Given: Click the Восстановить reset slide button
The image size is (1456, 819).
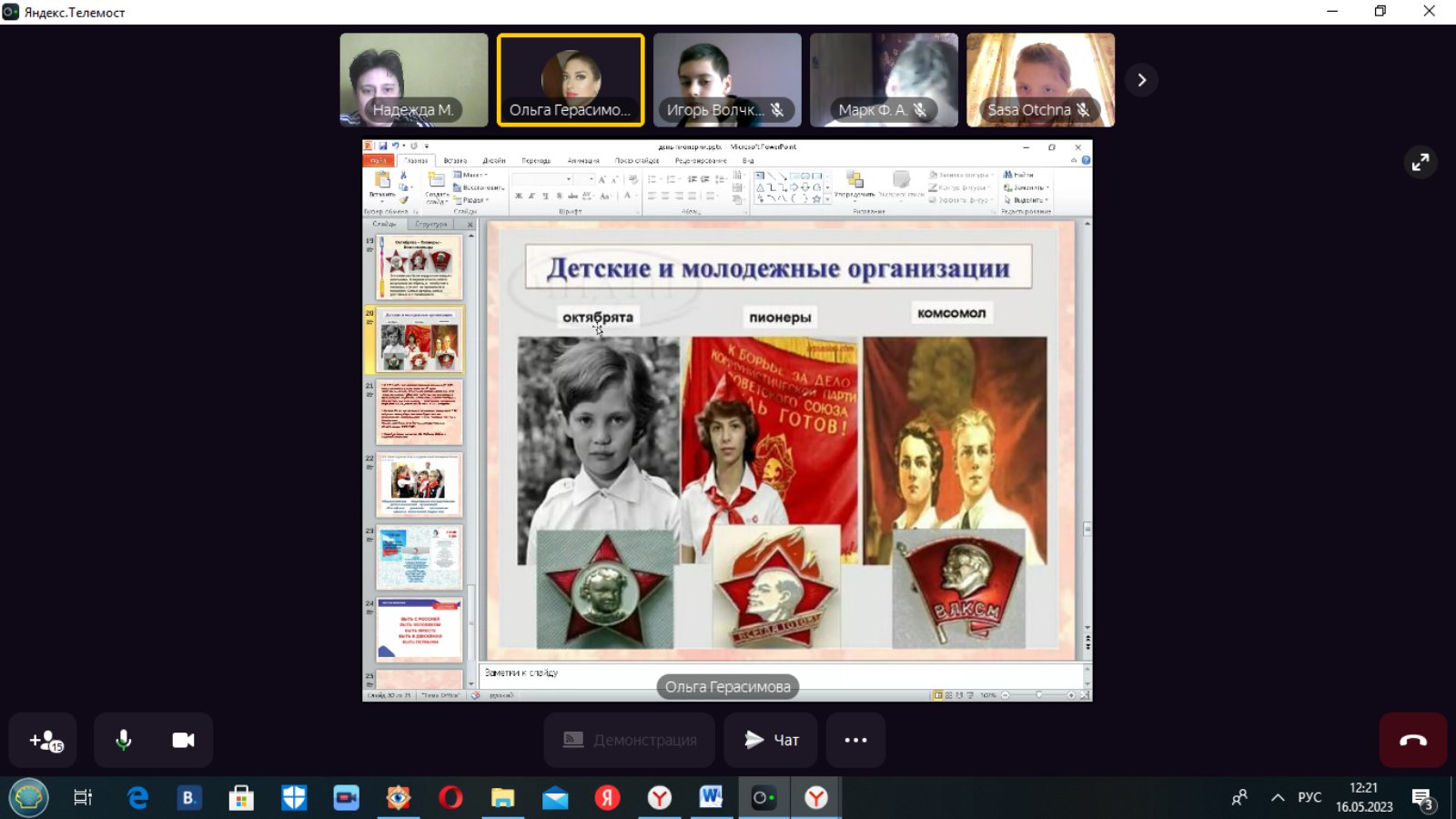Looking at the screenshot, I should pyautogui.click(x=479, y=187).
